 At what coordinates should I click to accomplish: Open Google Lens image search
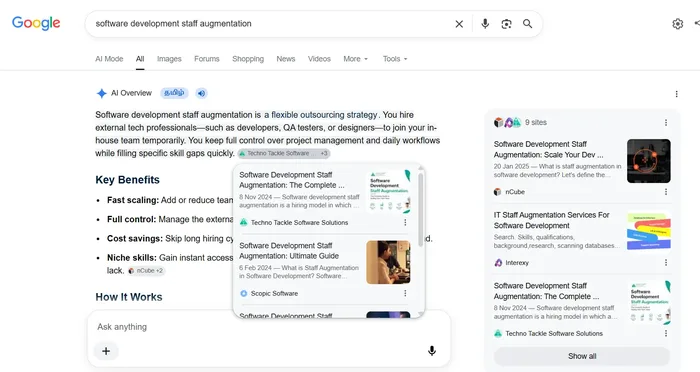[x=506, y=24]
